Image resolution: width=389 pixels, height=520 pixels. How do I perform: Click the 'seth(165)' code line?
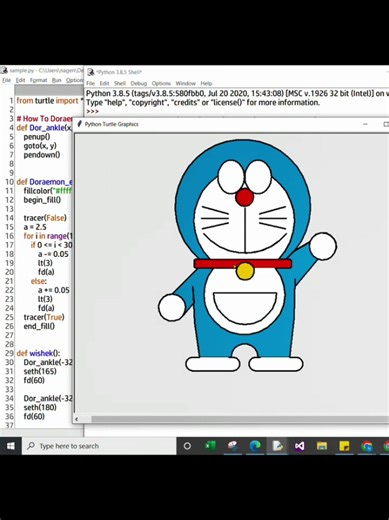(x=40, y=371)
